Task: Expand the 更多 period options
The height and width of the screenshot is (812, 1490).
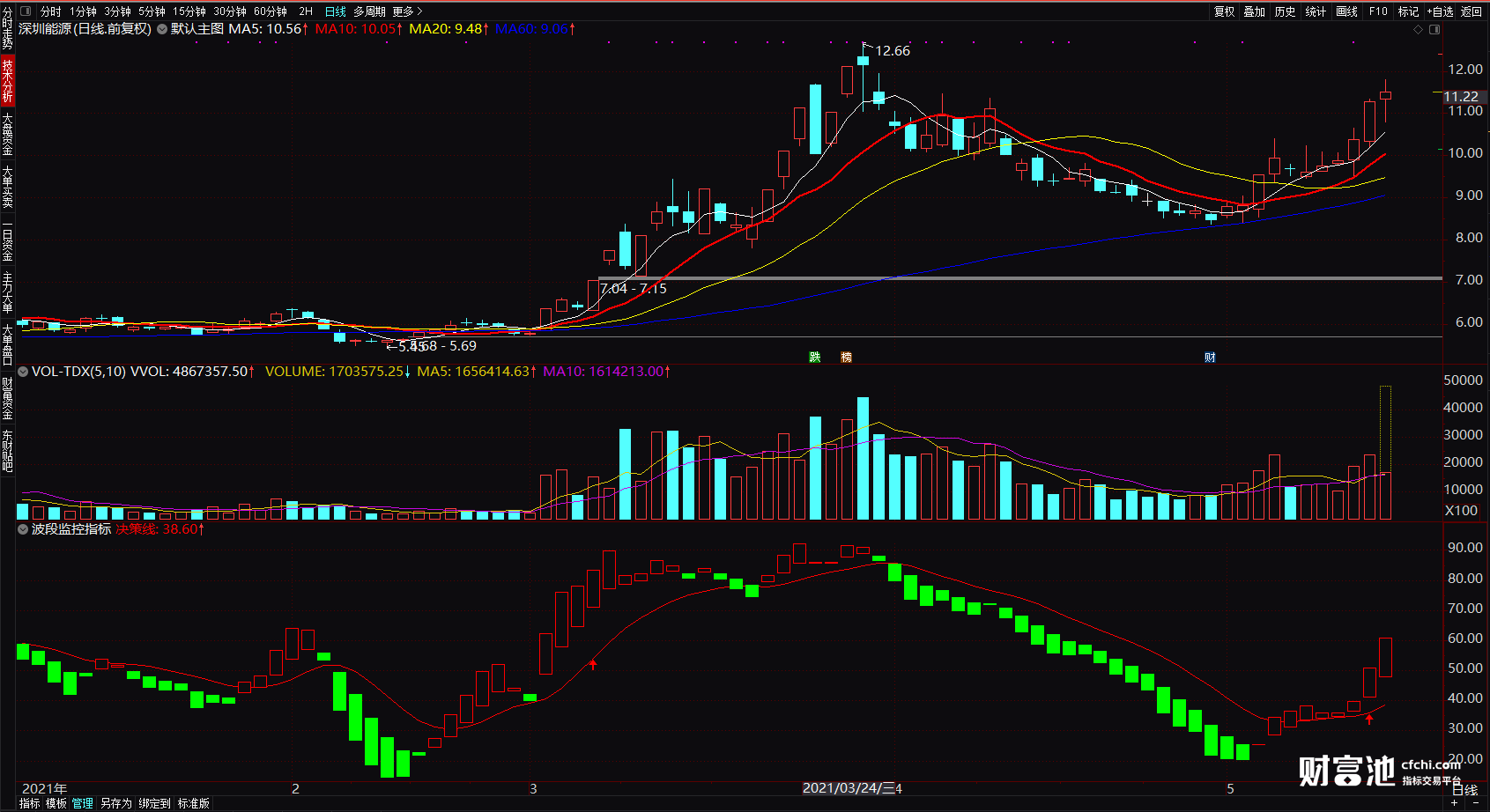Action: pyautogui.click(x=408, y=11)
